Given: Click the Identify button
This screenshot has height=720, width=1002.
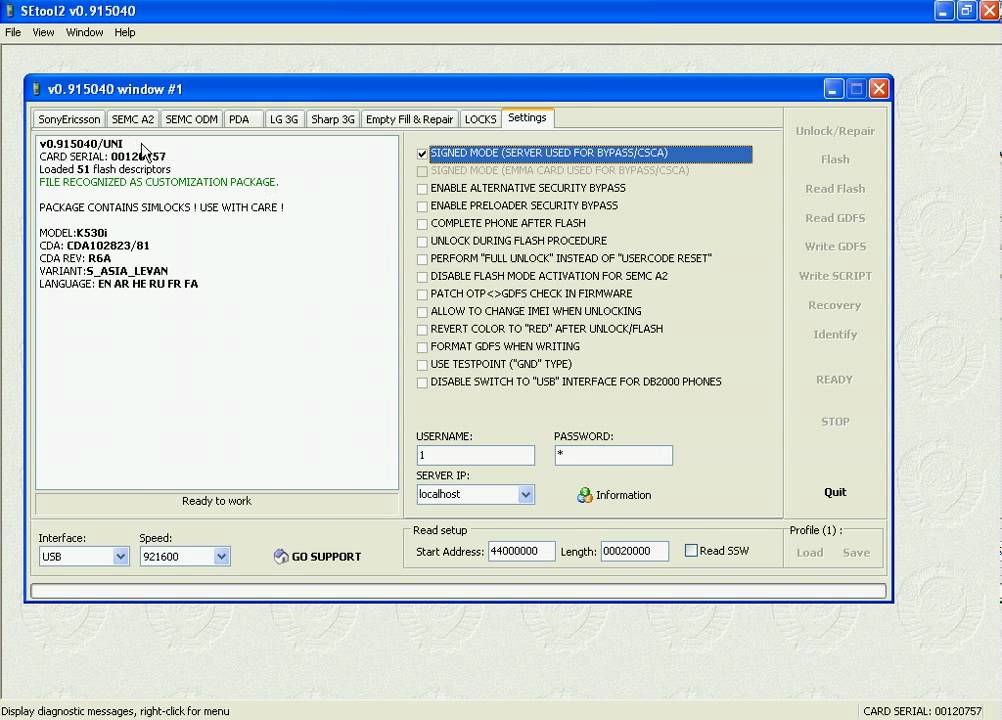Looking at the screenshot, I should [835, 335].
